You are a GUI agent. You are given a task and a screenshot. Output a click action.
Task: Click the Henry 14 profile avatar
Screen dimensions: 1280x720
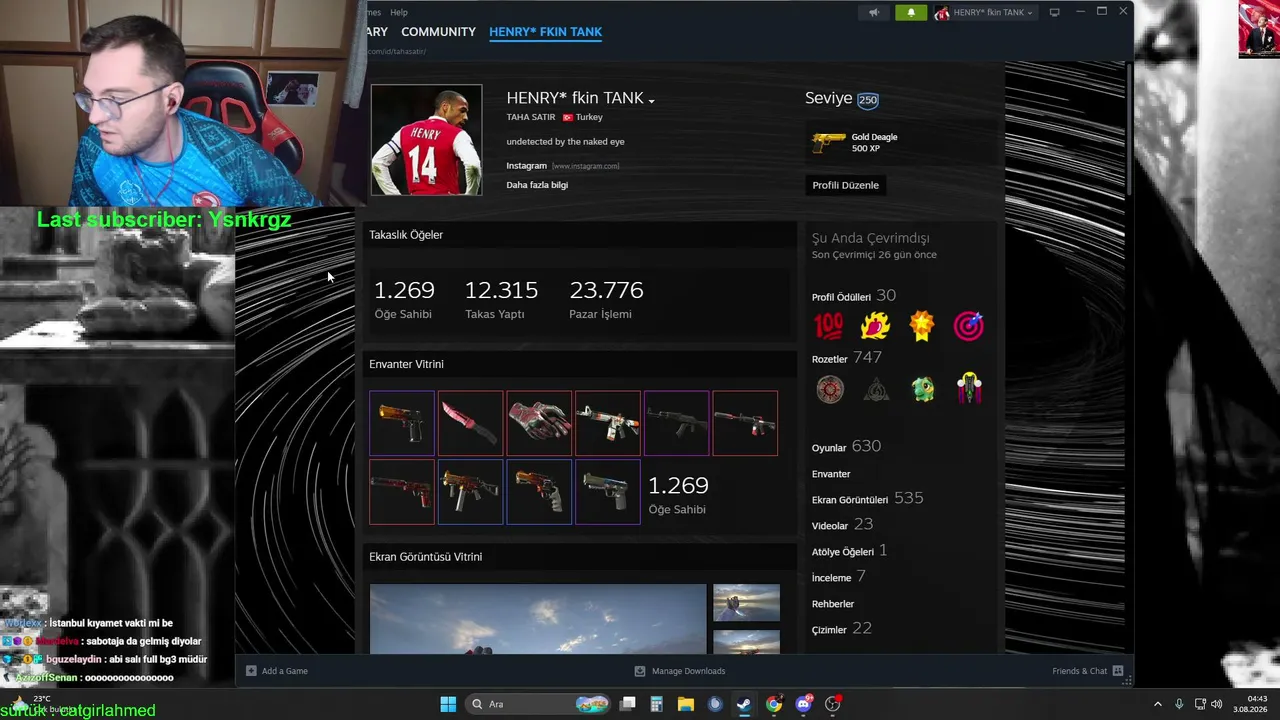(x=427, y=140)
